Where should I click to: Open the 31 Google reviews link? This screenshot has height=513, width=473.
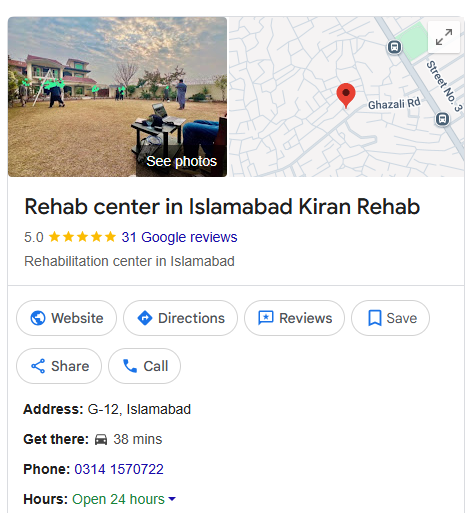click(x=179, y=237)
